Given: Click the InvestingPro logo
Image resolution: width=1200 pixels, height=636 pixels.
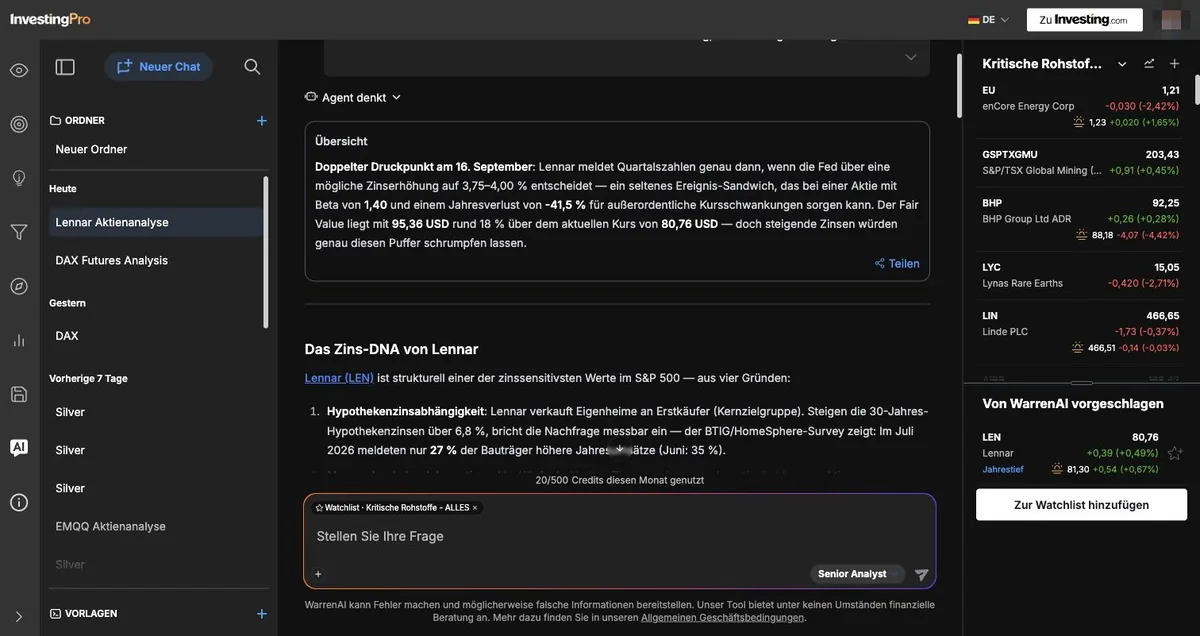Looking at the screenshot, I should point(50,19).
